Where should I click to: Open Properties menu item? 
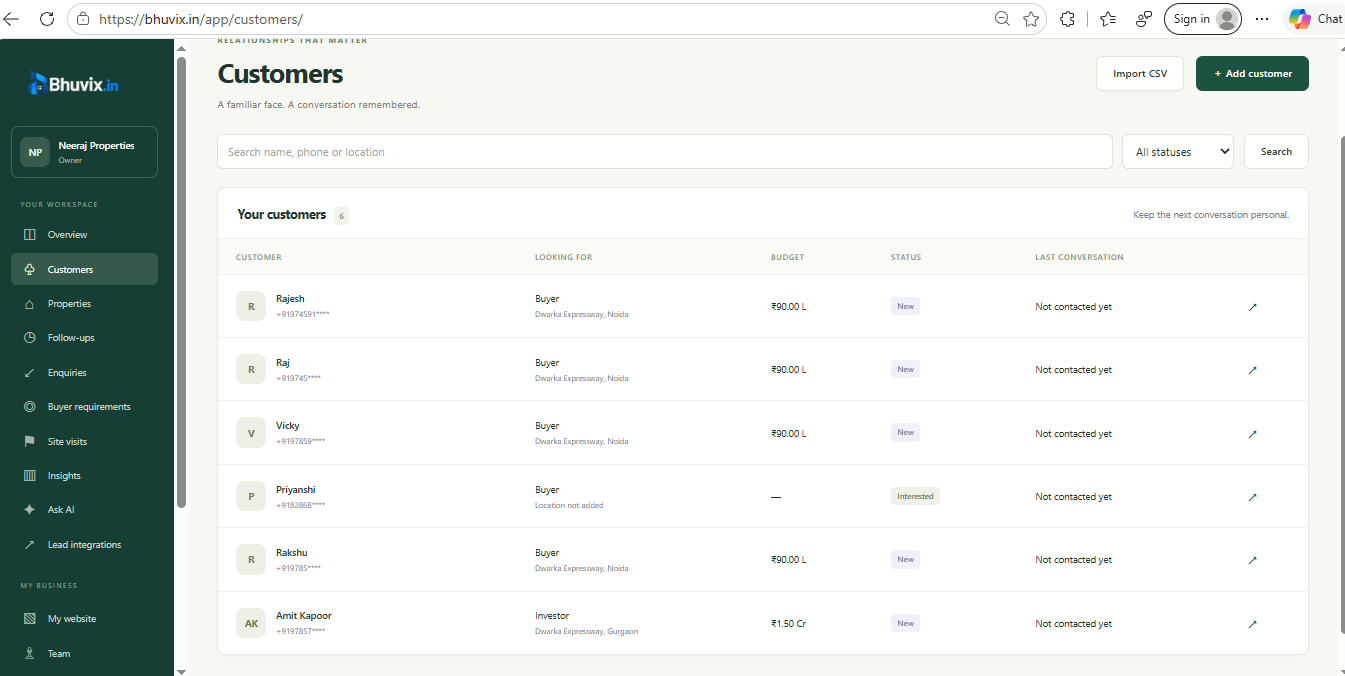click(x=84, y=304)
